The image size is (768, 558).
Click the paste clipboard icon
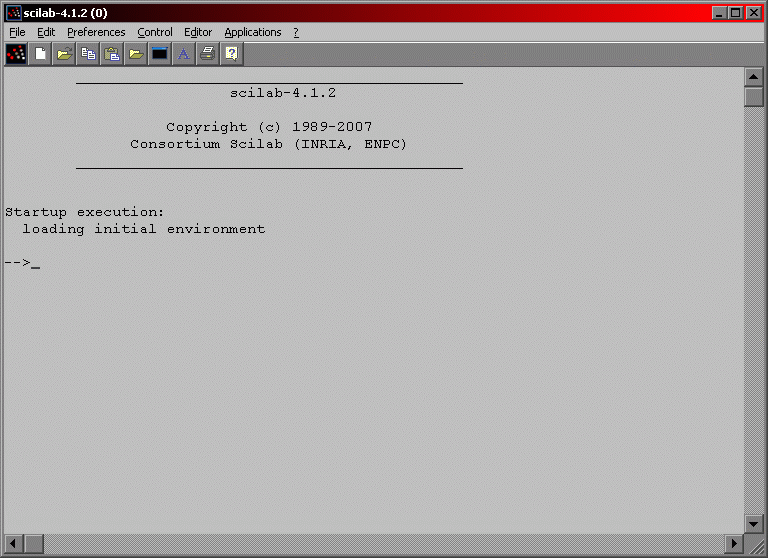(112, 54)
